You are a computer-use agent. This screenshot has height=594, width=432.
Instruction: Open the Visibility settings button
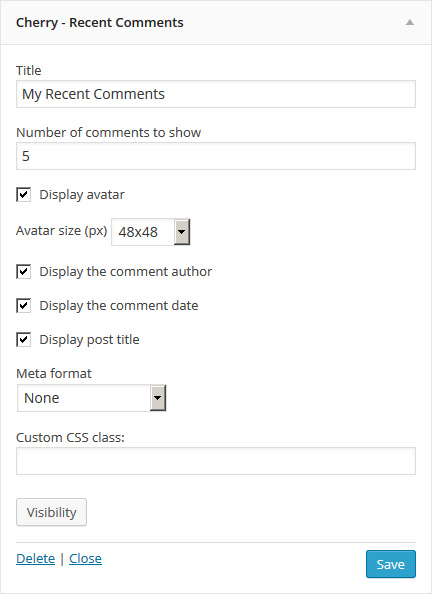click(52, 512)
